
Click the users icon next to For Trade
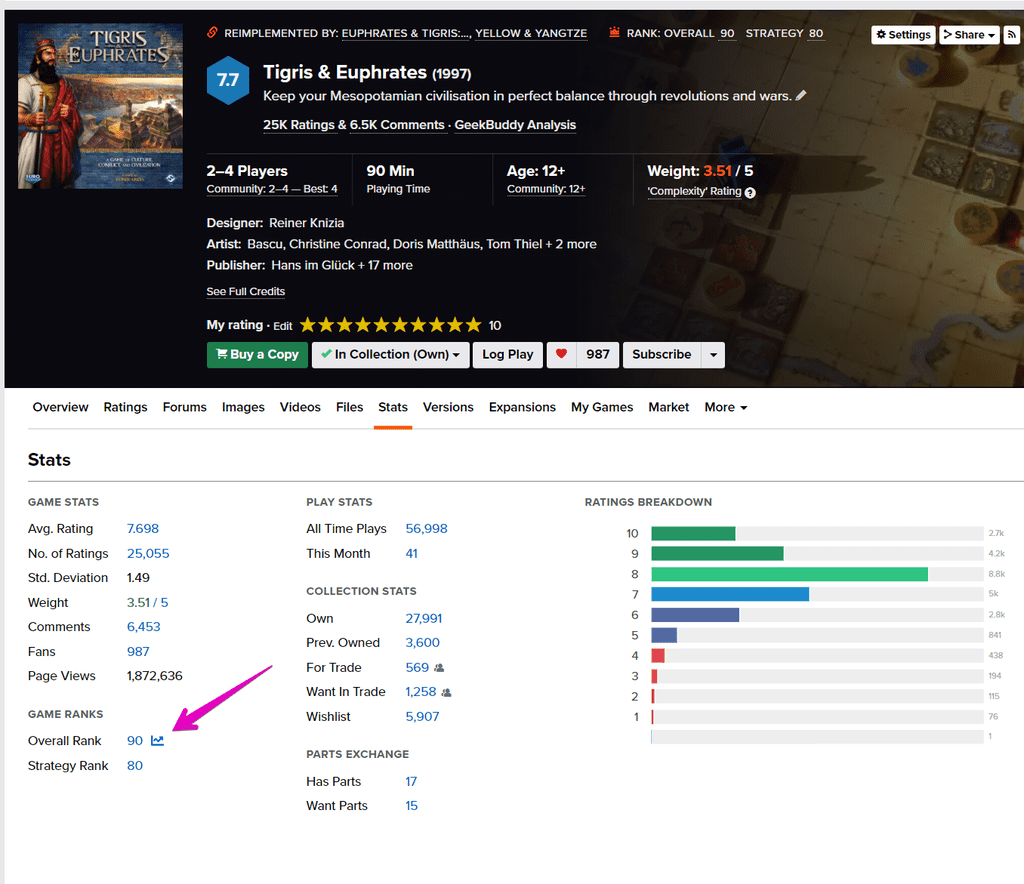(x=440, y=667)
